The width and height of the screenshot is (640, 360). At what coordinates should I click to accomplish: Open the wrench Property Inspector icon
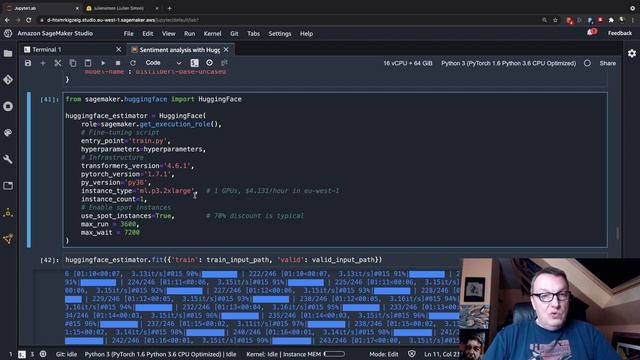pos(8,159)
